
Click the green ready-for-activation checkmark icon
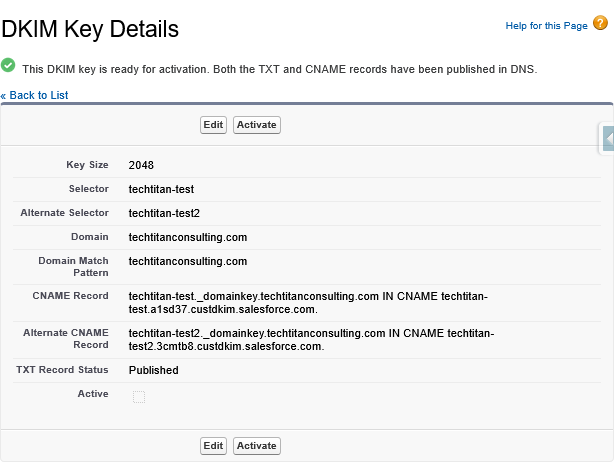pyautogui.click(x=8, y=65)
